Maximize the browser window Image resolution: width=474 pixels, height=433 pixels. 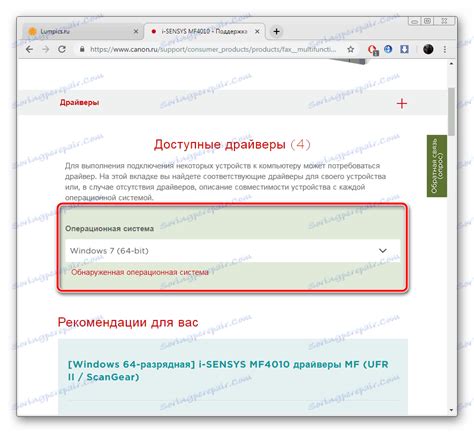tap(427, 21)
